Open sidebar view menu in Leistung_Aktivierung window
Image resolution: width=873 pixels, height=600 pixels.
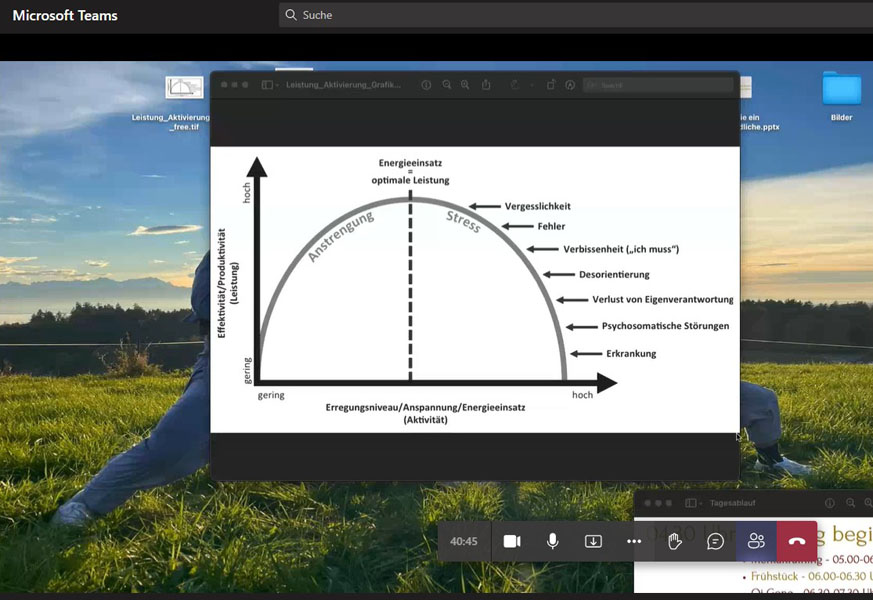[270, 85]
